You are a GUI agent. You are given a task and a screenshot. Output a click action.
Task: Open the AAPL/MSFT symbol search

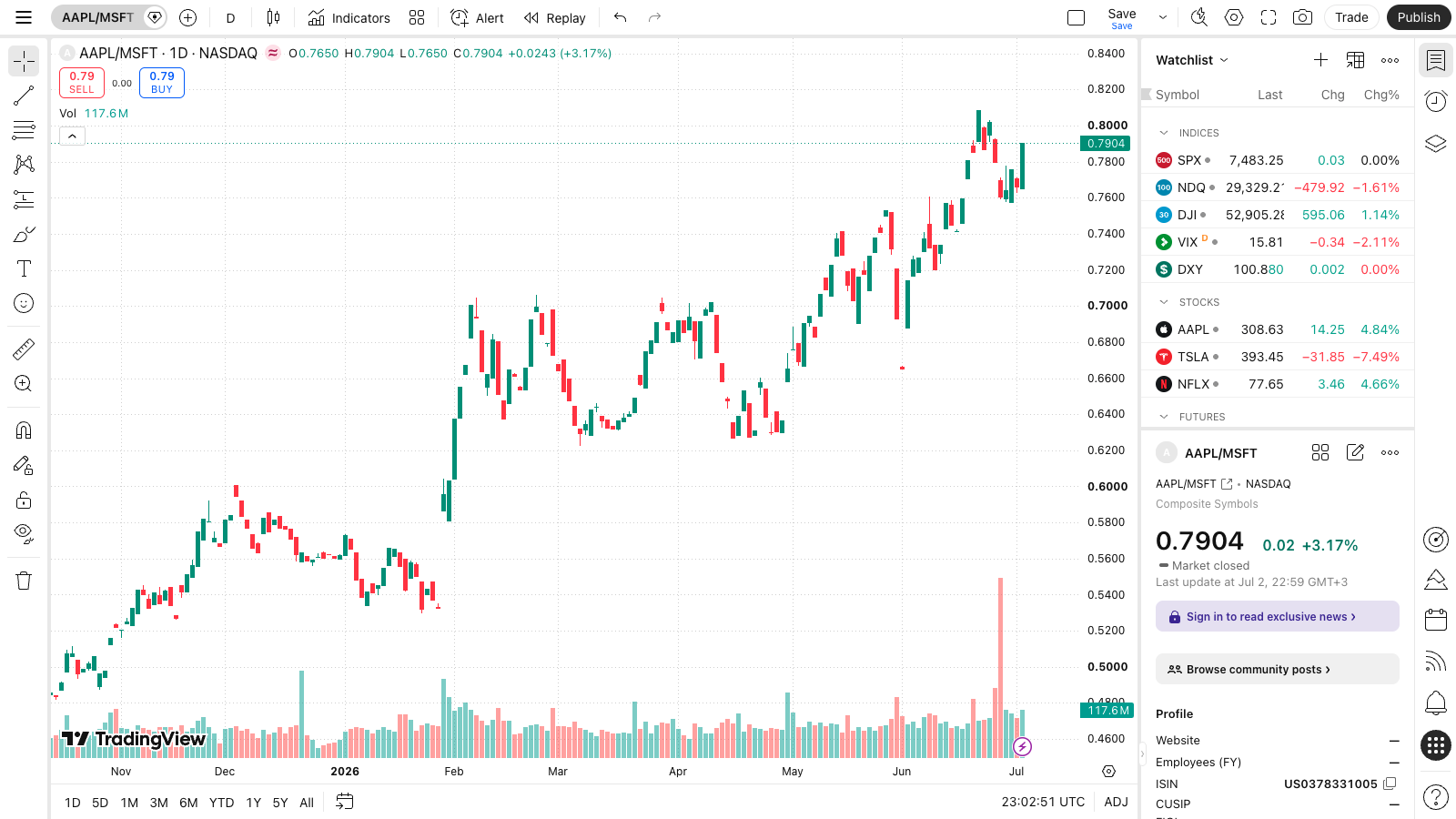pos(97,17)
